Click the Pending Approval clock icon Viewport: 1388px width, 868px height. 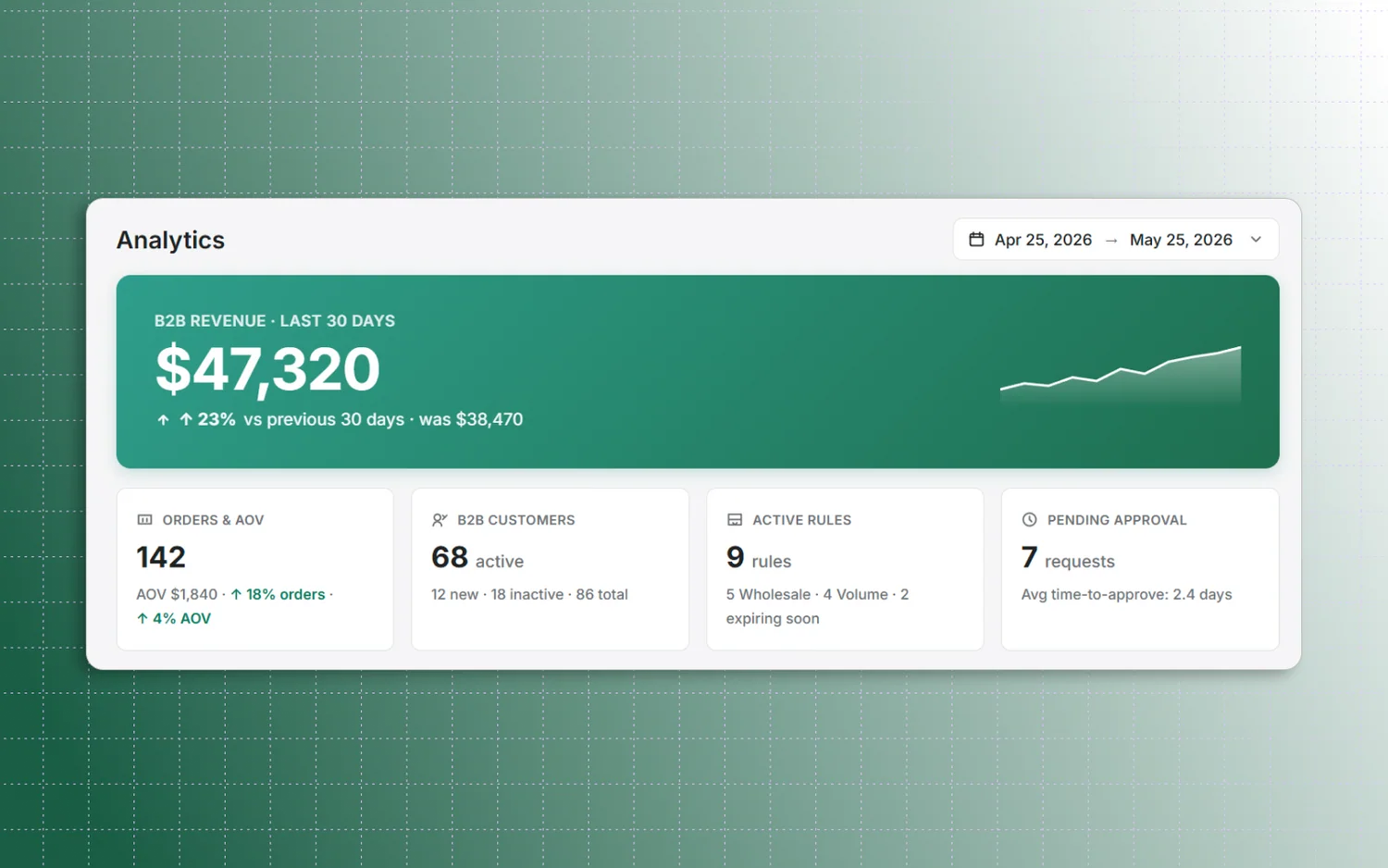[x=1029, y=520]
